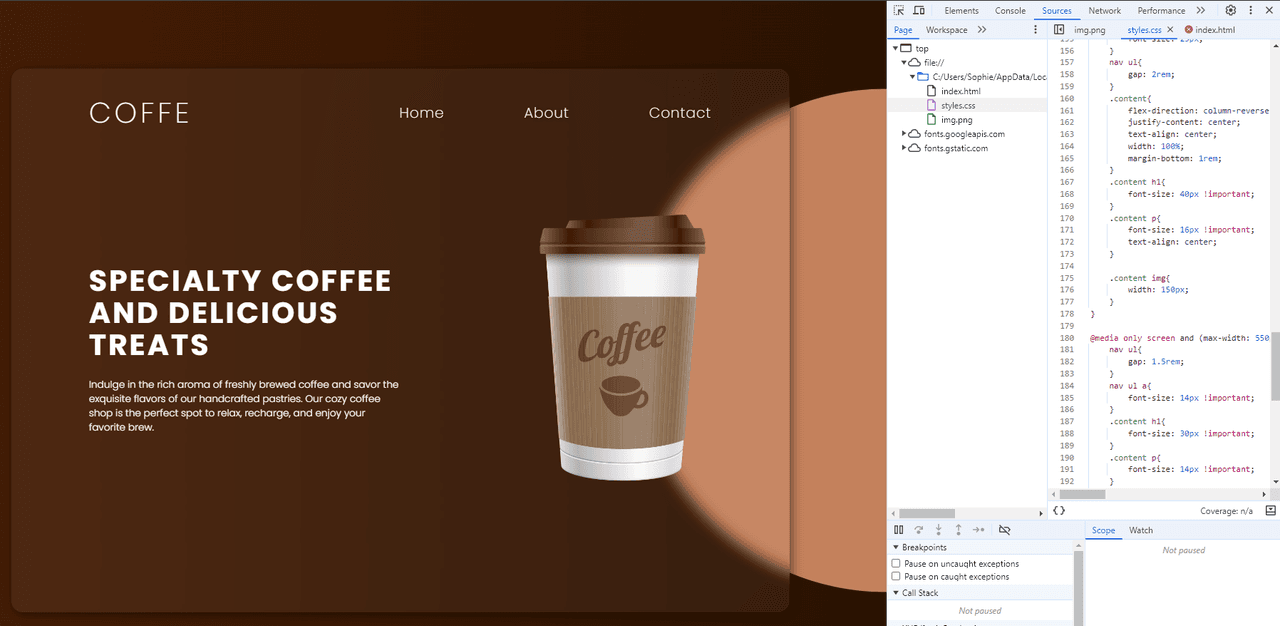Screen dimensions: 1280x626
Task: Enable Pause on uncaught exceptions
Action: click(896, 564)
